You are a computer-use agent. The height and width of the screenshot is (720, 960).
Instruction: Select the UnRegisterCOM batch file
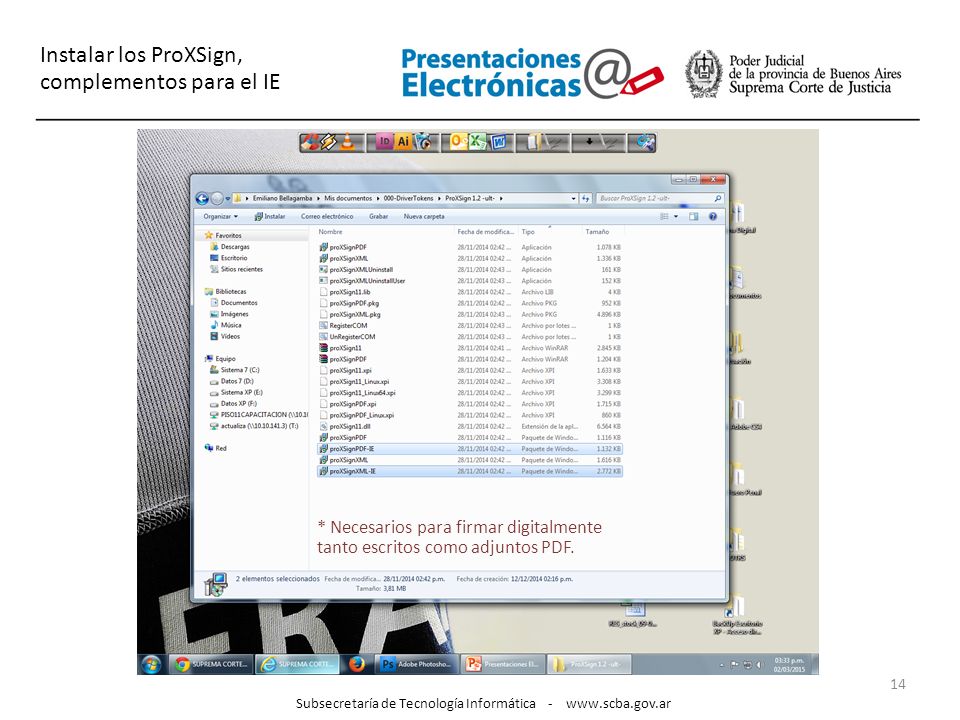[470, 337]
